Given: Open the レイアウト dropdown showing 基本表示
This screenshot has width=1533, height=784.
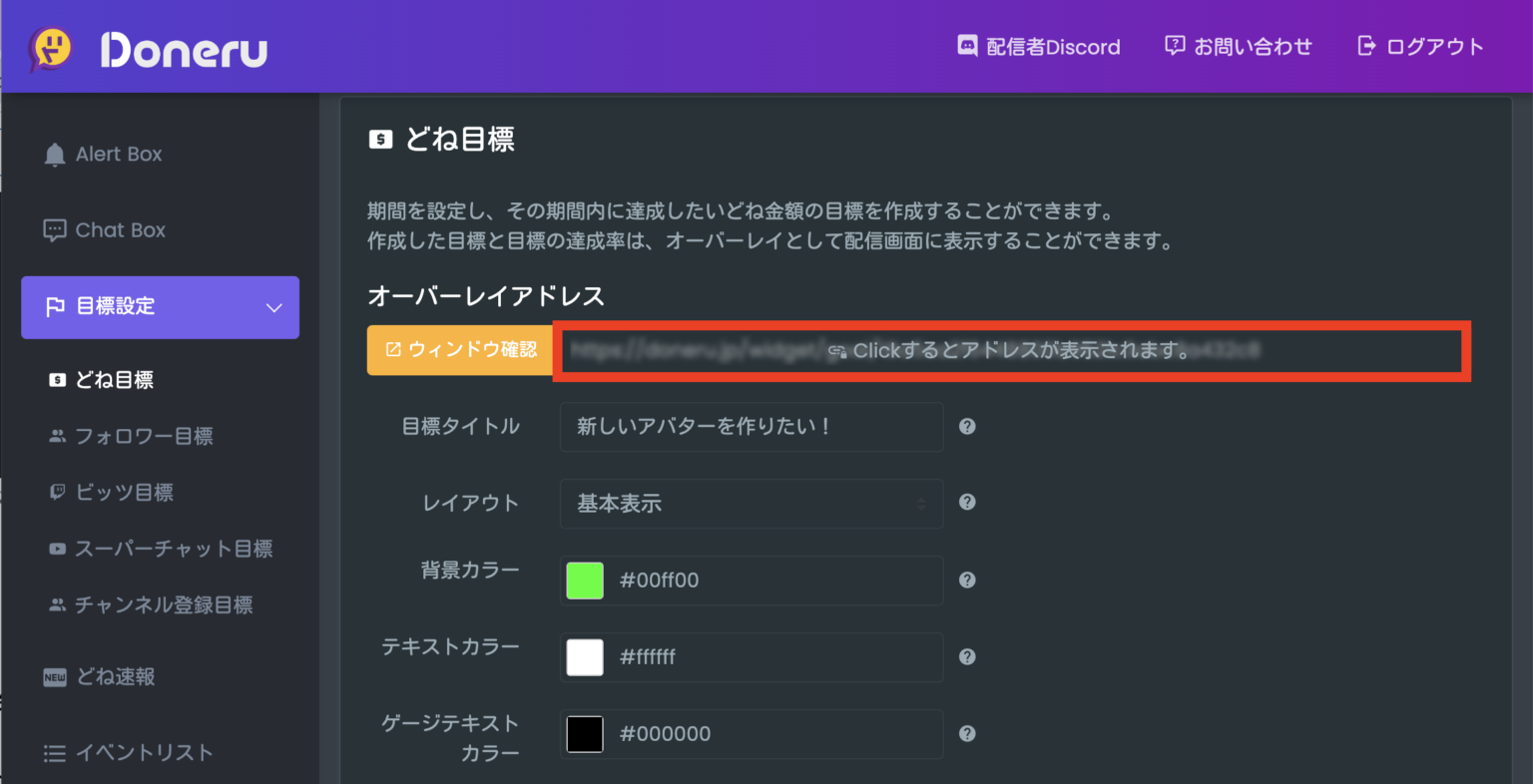Looking at the screenshot, I should click(752, 504).
